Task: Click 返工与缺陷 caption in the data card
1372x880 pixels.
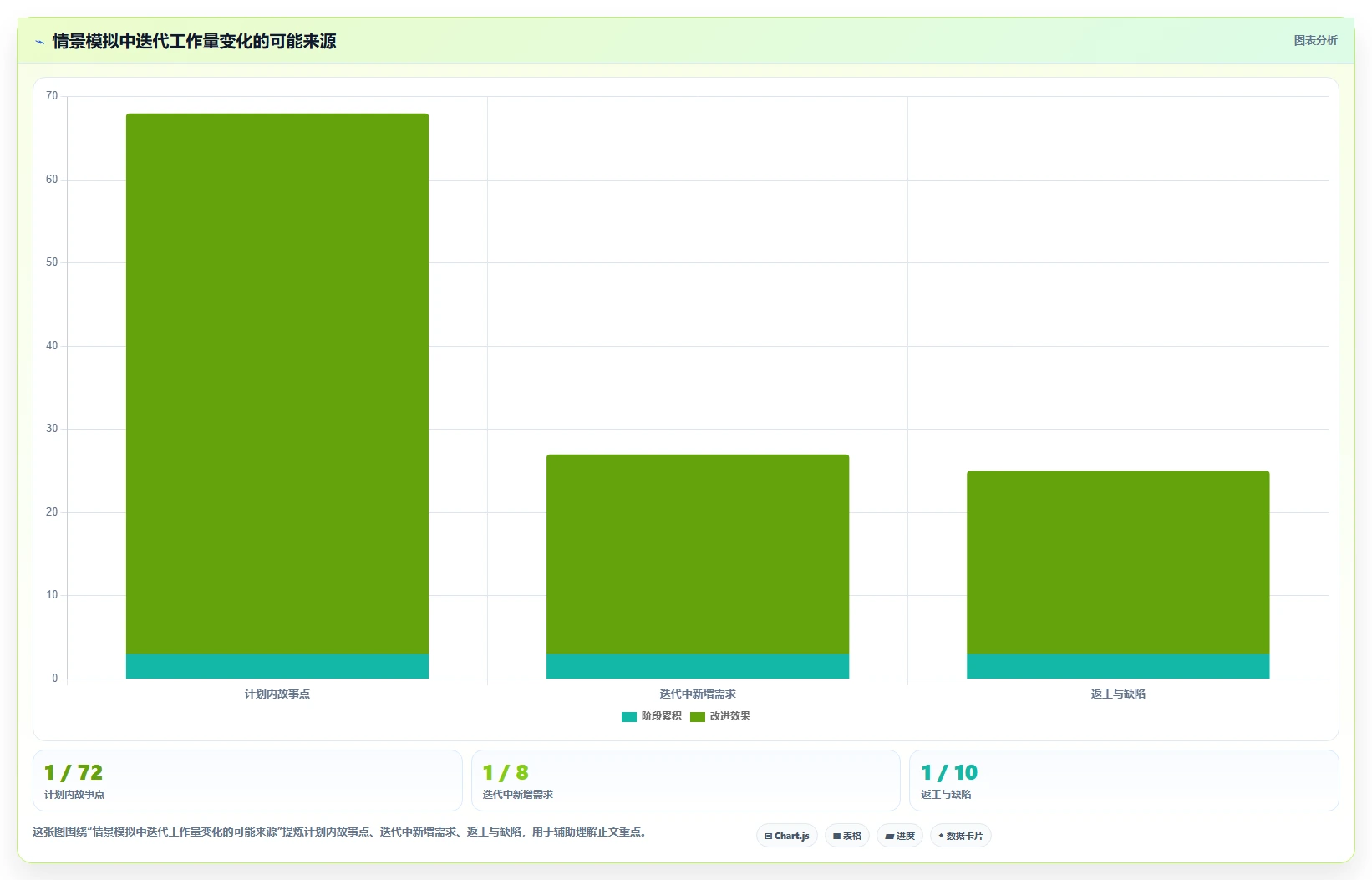Action: pos(946,795)
